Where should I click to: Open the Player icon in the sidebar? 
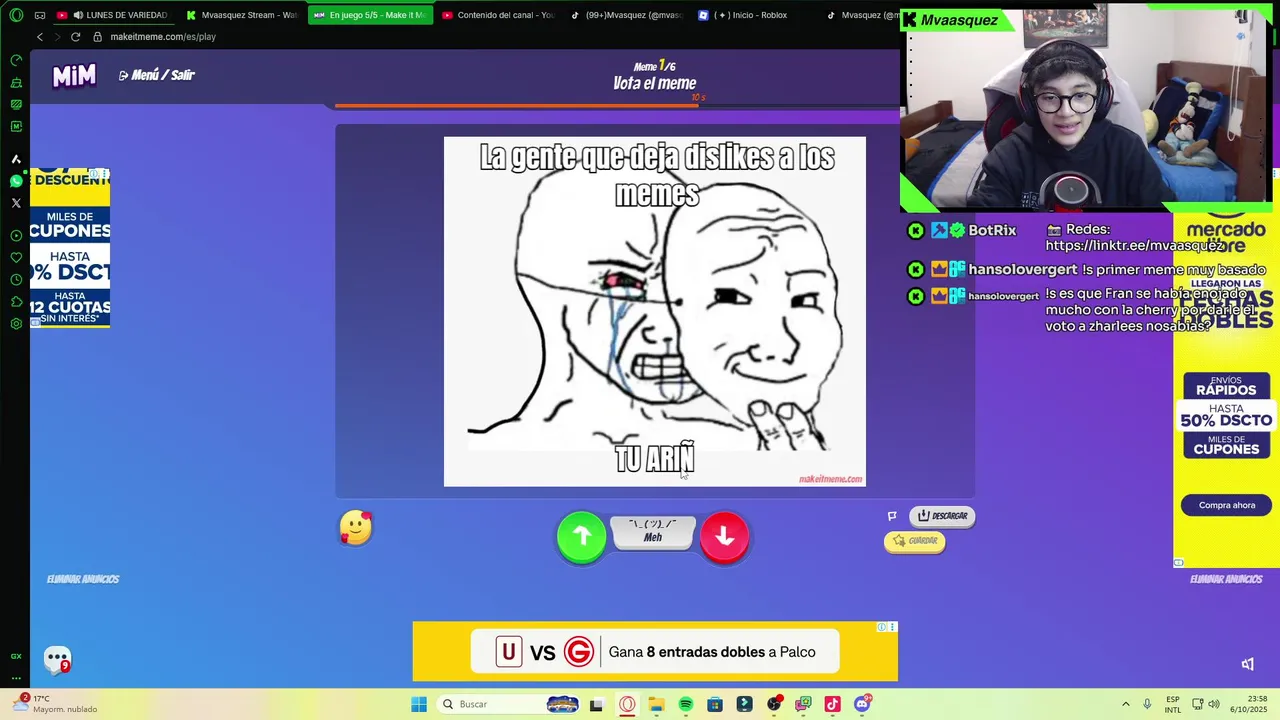16,236
